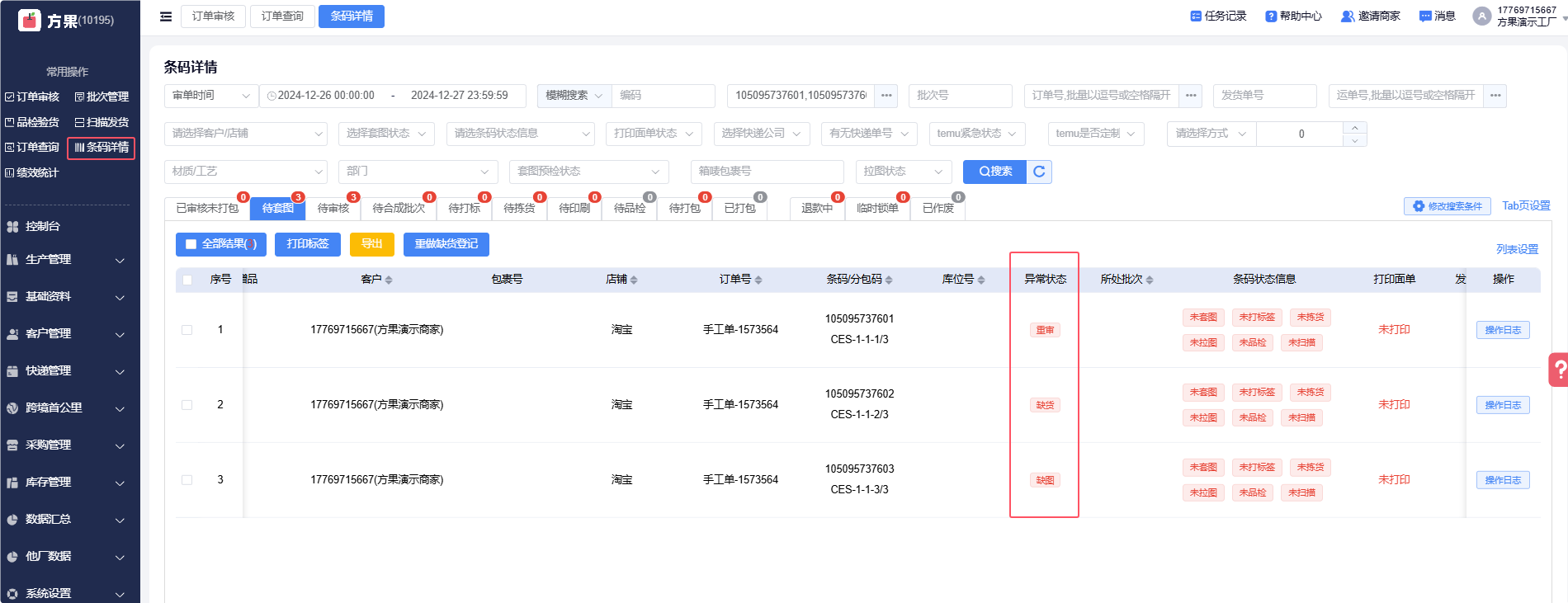Check the checkbox for row 3
The height and width of the screenshot is (603, 1568).
187,480
